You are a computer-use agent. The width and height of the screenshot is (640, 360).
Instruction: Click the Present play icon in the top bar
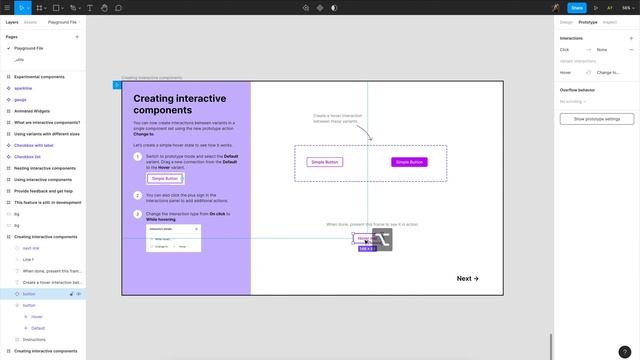(x=596, y=8)
